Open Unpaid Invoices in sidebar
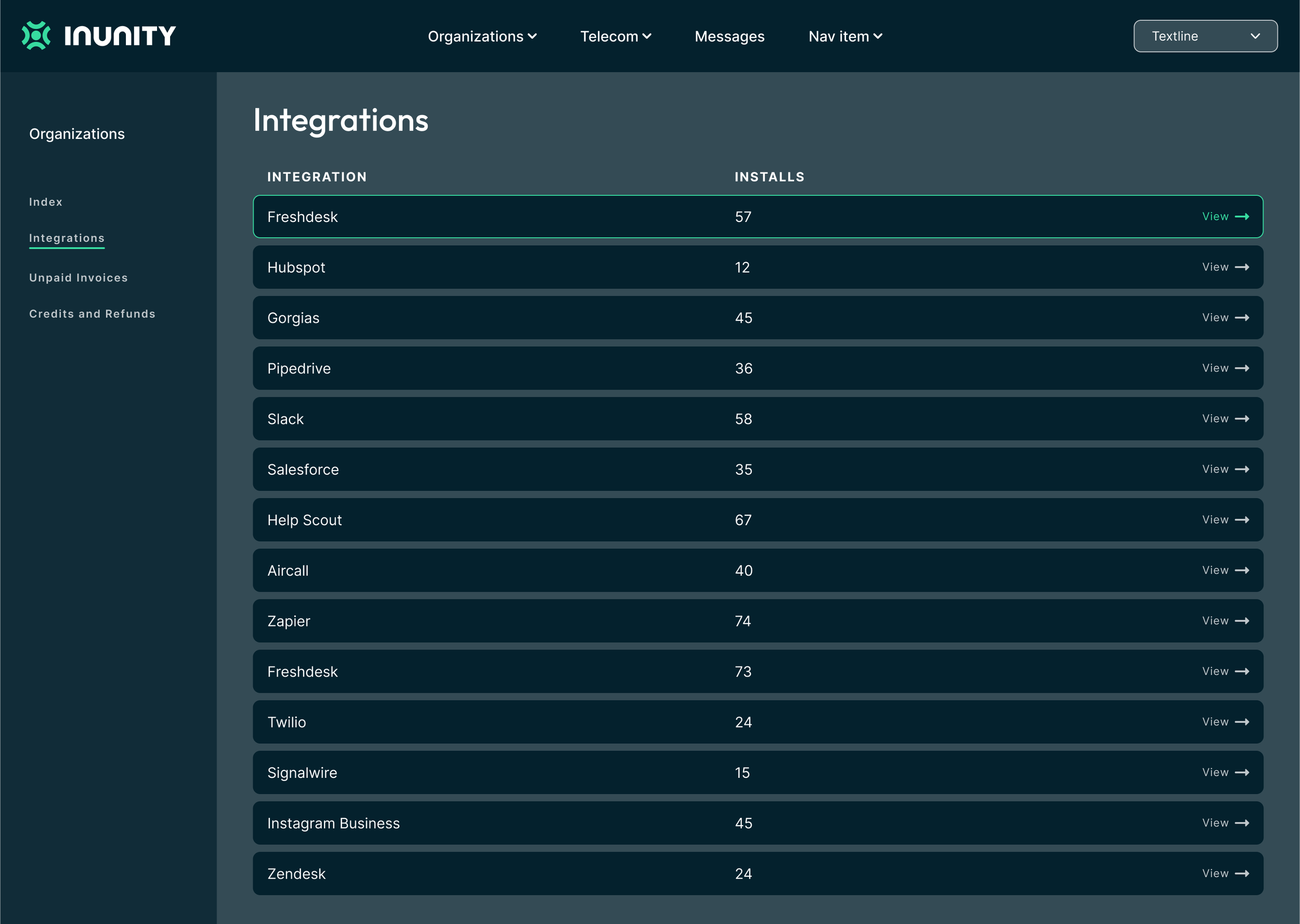 (x=79, y=278)
